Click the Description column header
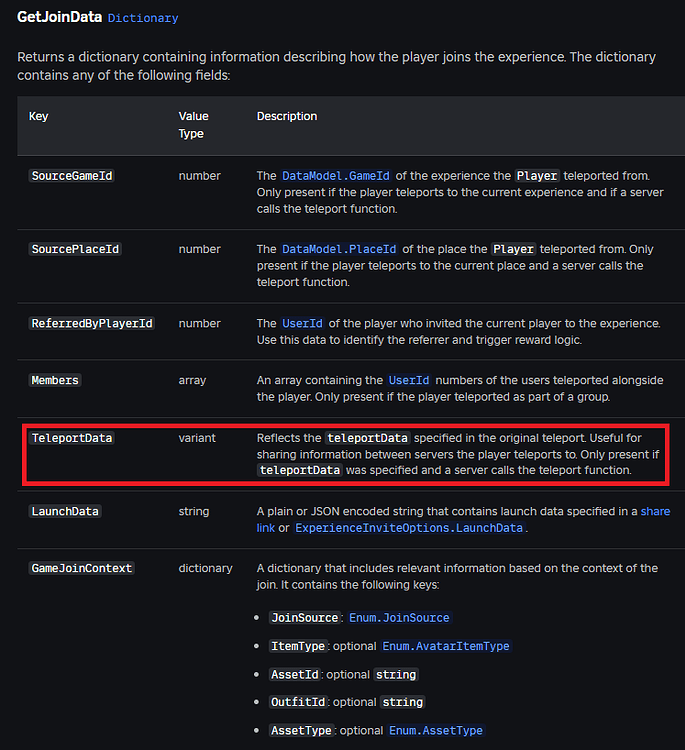The height and width of the screenshot is (750, 685). pyautogui.click(x=287, y=116)
